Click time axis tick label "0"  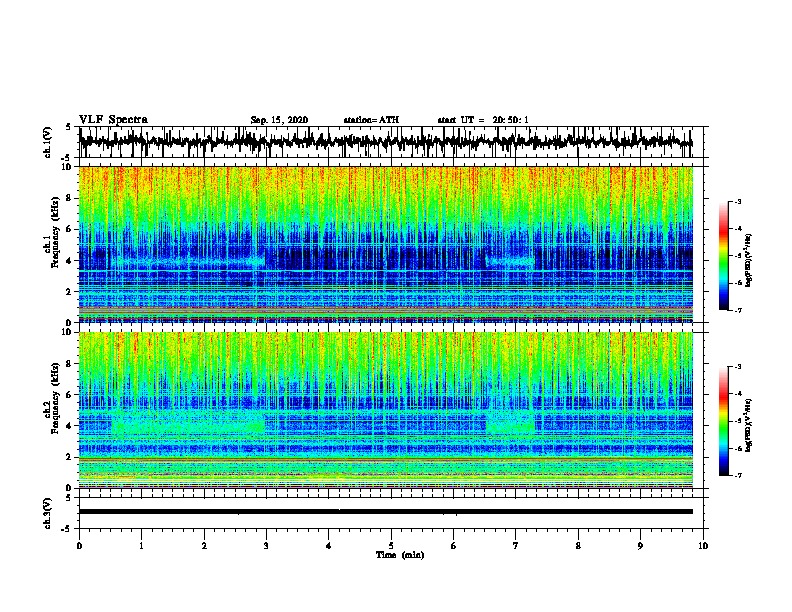[x=79, y=546]
